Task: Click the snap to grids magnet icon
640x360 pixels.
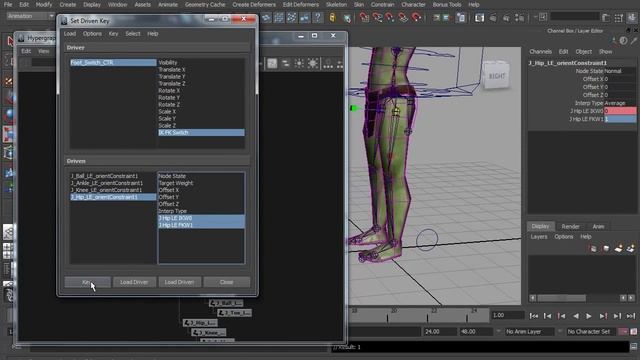Action: pos(364,18)
